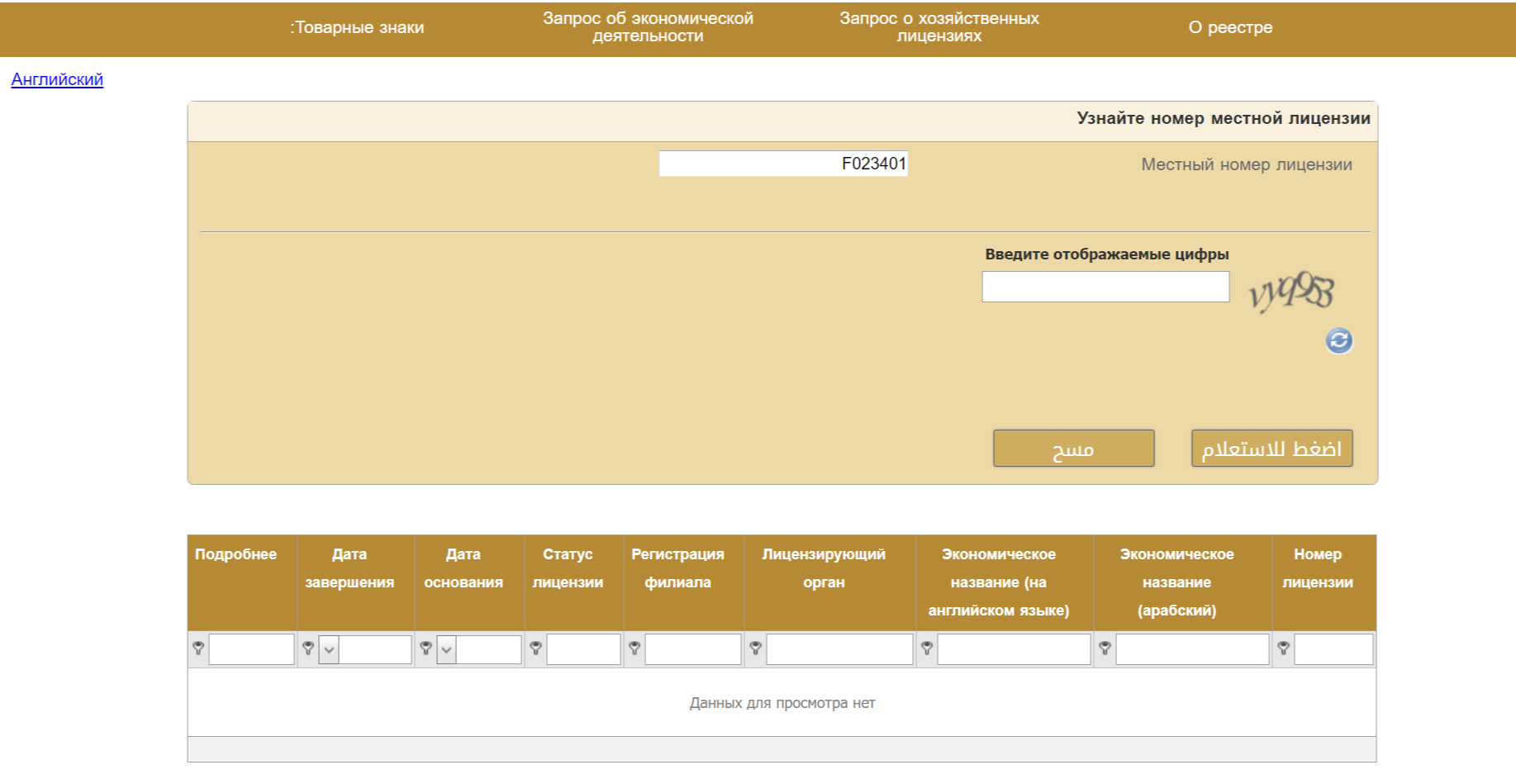The height and width of the screenshot is (784, 1516).
Task: Sort by Экономическое название (арабский) header
Action: [x=1182, y=583]
